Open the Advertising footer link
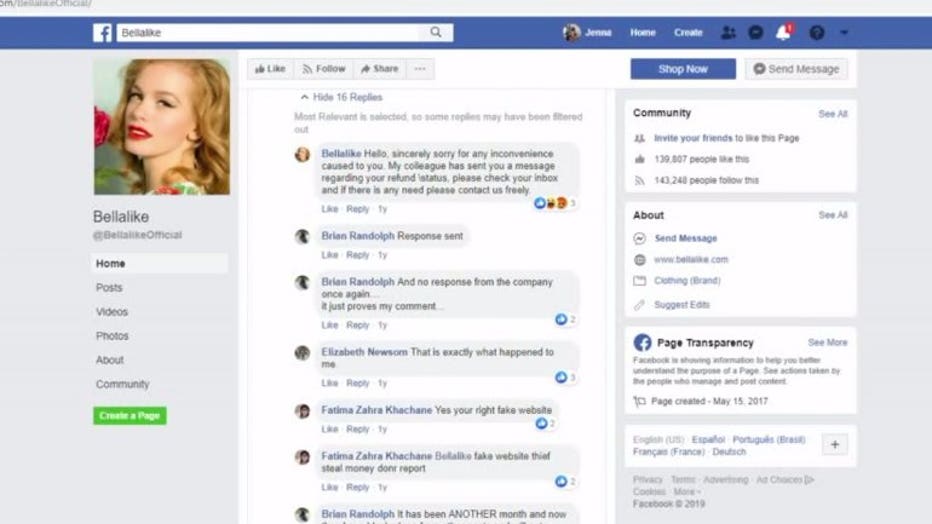This screenshot has width=932, height=524. click(x=726, y=479)
